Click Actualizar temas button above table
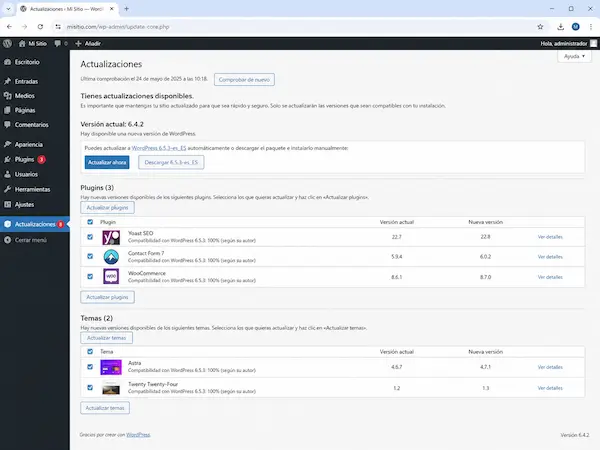Viewport: 600px width, 450px height. [x=106, y=338]
